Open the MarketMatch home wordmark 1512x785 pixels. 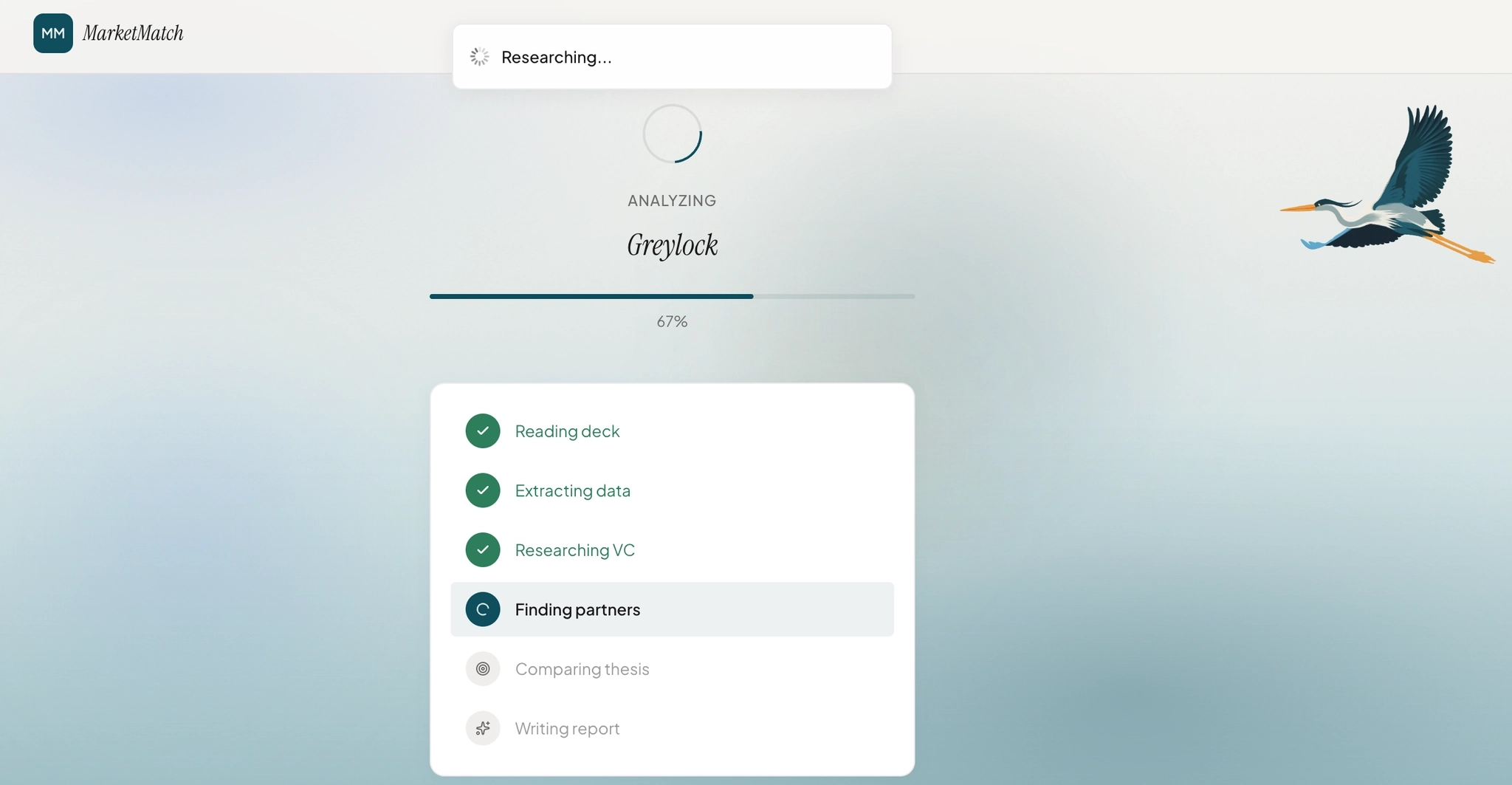point(133,33)
